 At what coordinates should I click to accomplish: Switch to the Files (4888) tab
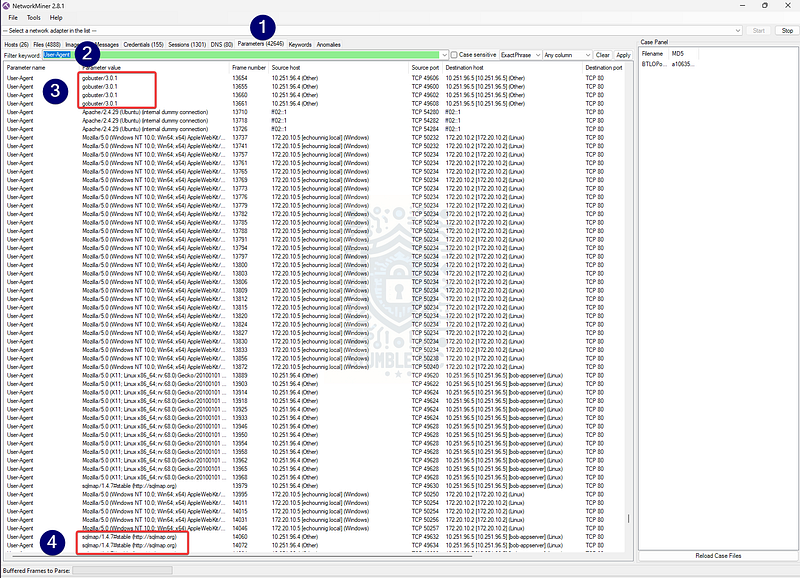(x=47, y=45)
